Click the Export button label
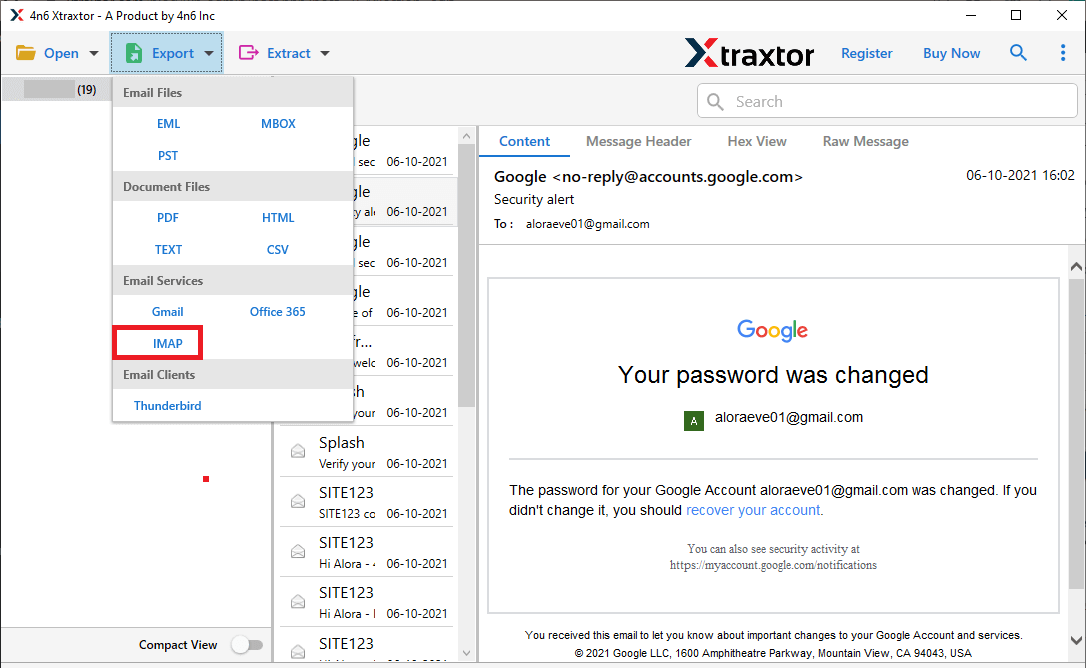1086x668 pixels. [173, 53]
